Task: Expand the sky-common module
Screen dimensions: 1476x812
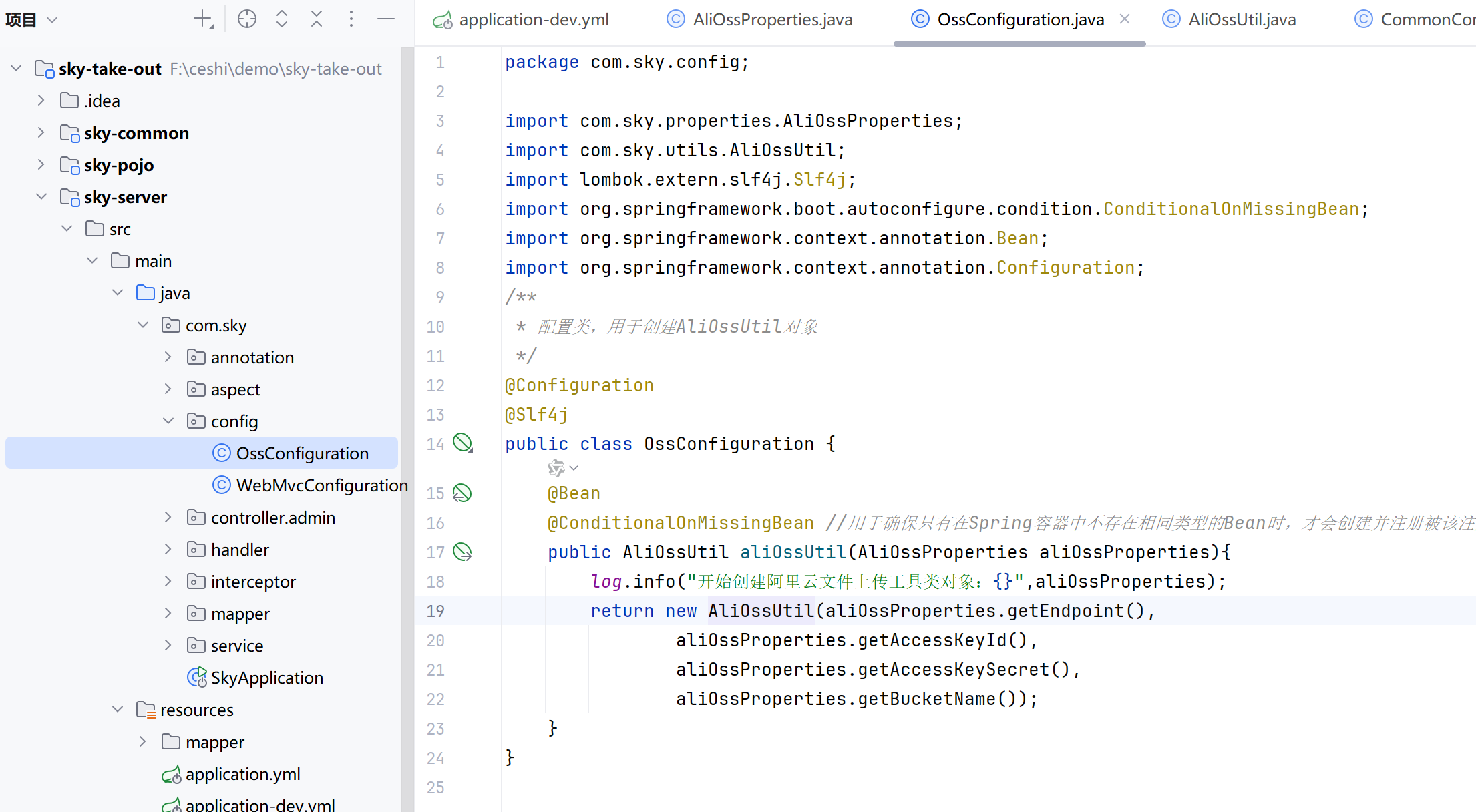Action: click(41, 133)
